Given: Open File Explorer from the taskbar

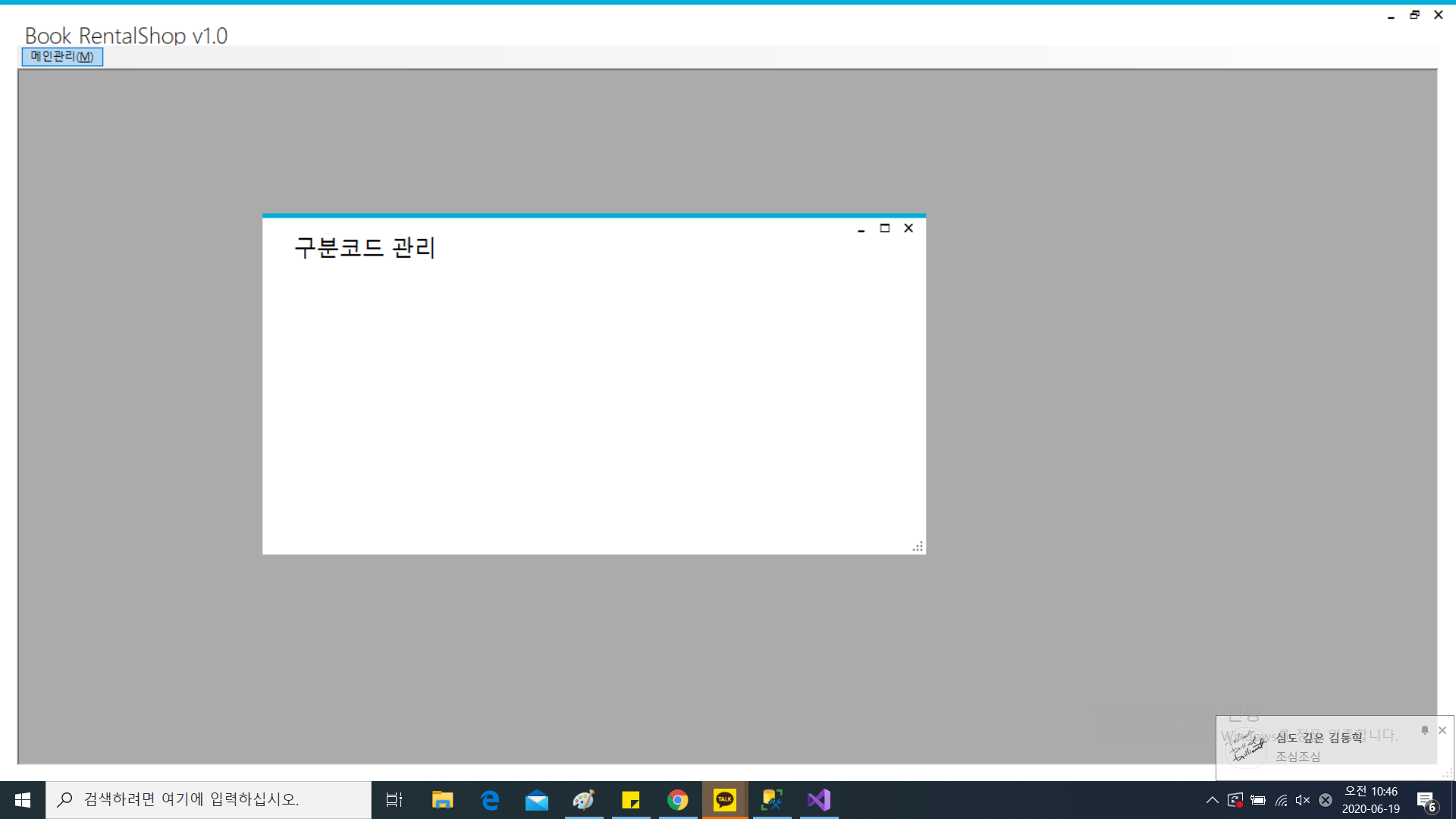Looking at the screenshot, I should (442, 800).
